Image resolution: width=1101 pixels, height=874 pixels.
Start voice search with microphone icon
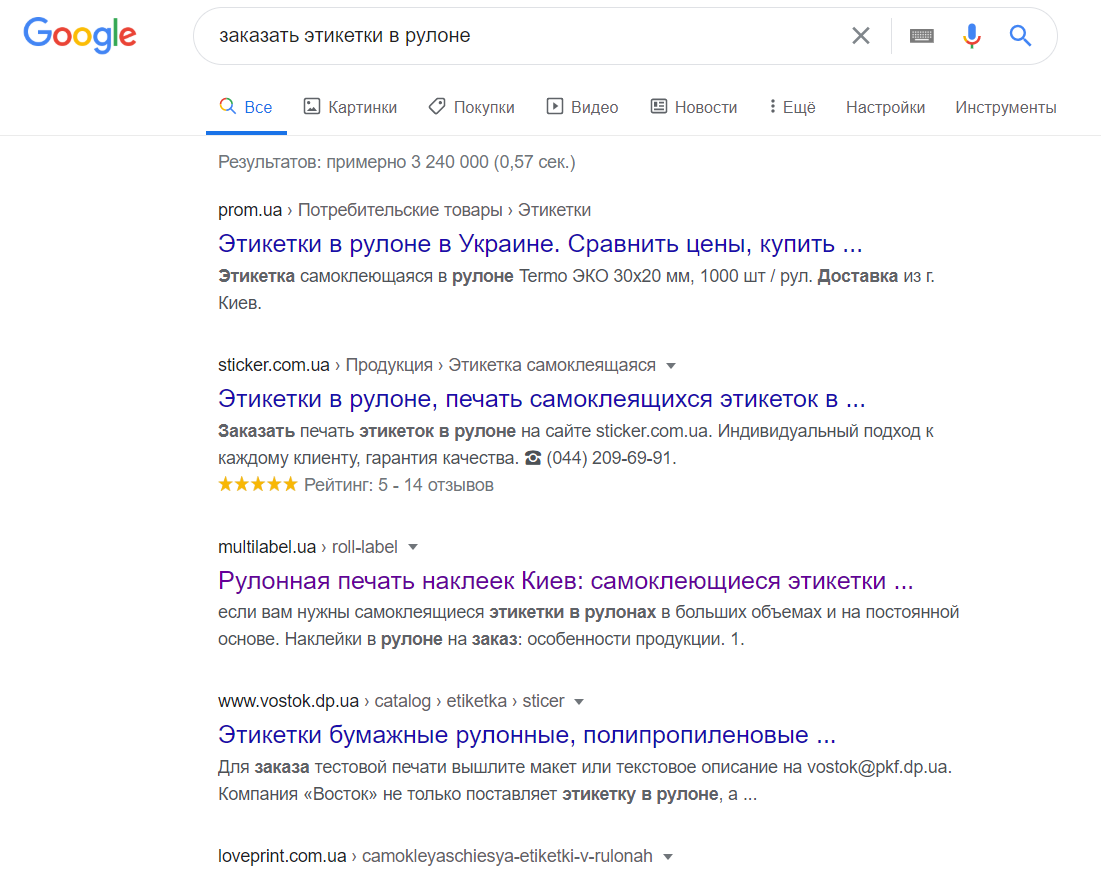[x=971, y=36]
